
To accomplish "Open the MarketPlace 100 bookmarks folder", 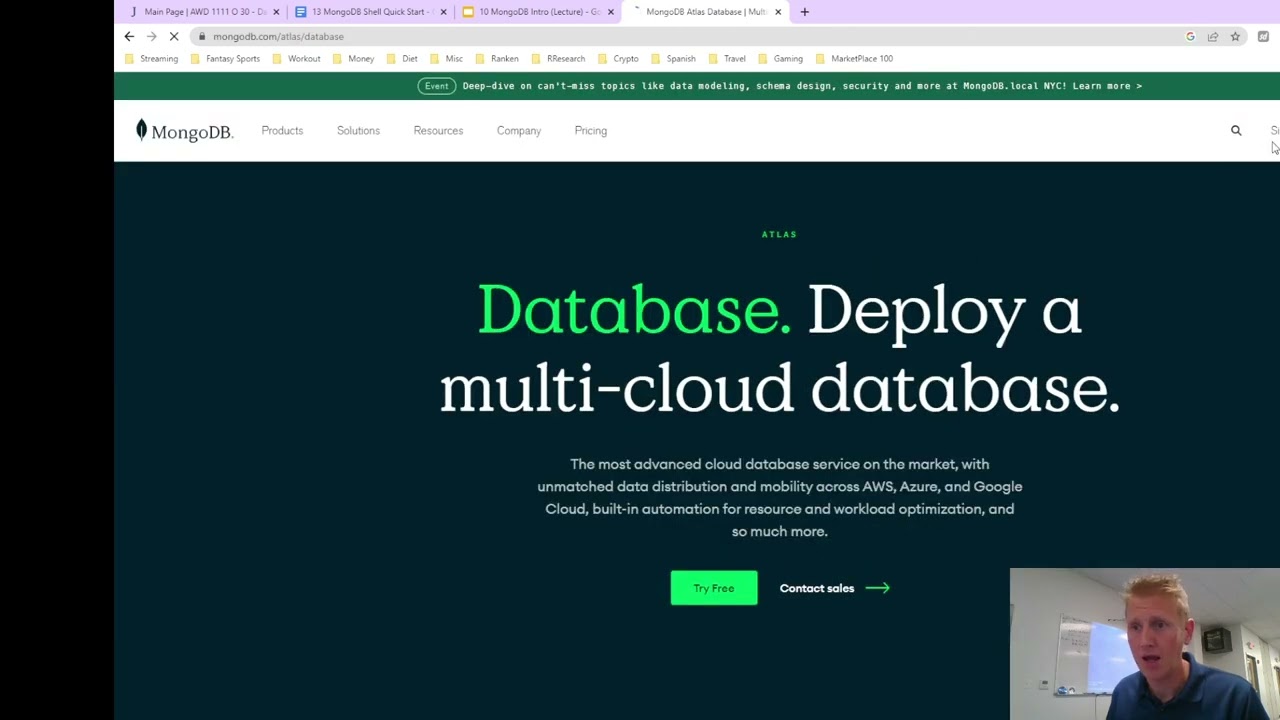I will pos(854,58).
